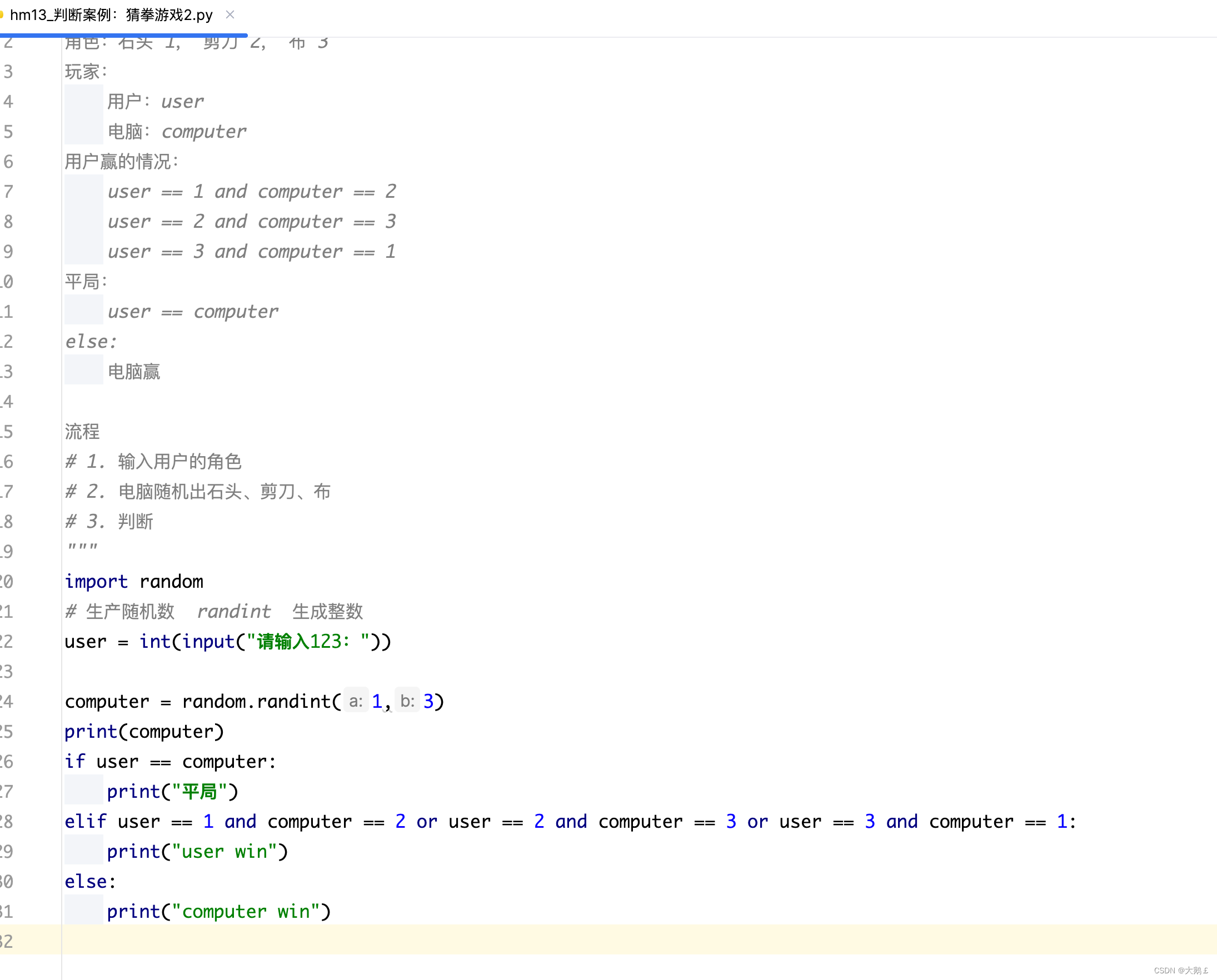Image resolution: width=1217 pixels, height=980 pixels.
Task: Click the '用户赢的情况:' heading line
Action: (x=121, y=162)
